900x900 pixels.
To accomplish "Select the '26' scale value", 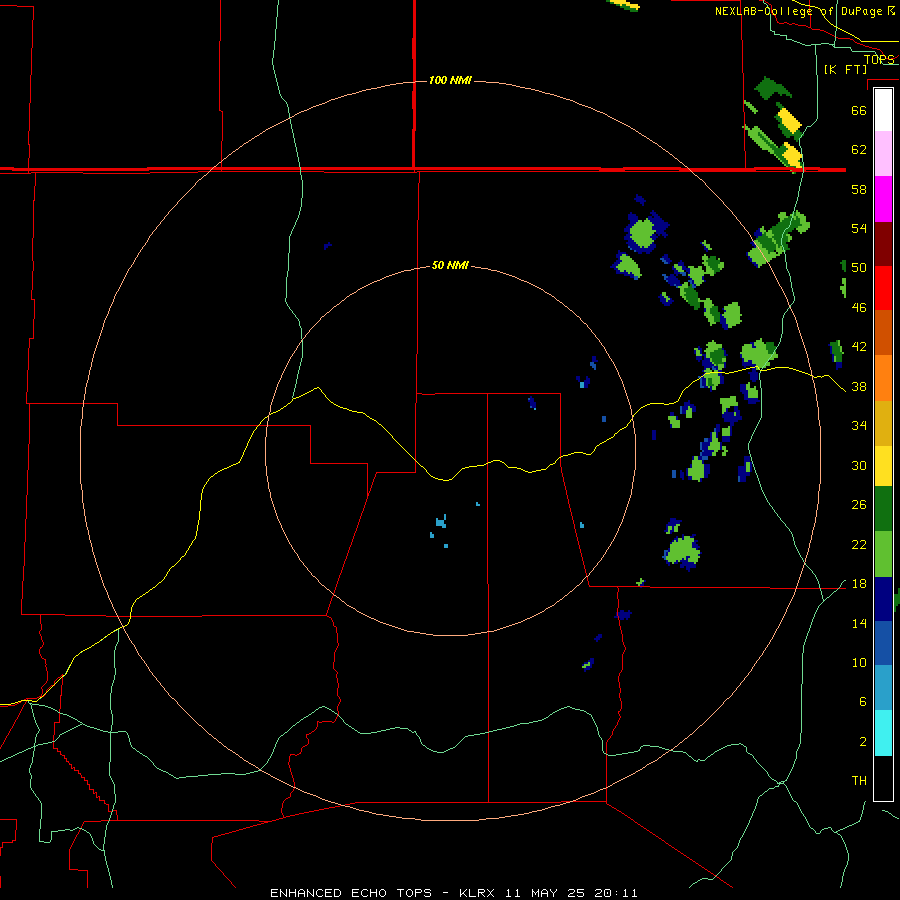I will 859,505.
